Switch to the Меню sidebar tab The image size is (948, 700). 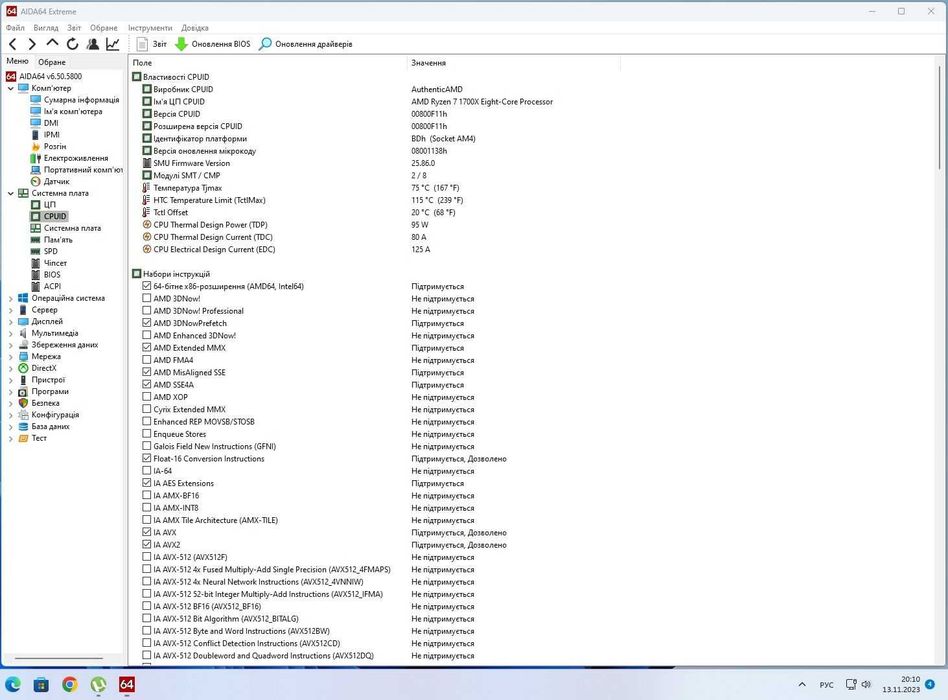coord(18,61)
